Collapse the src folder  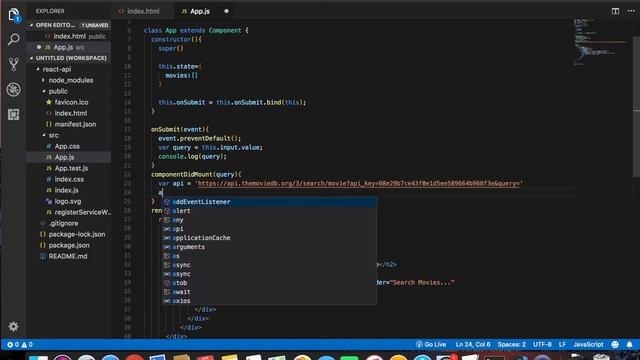pos(69,135)
